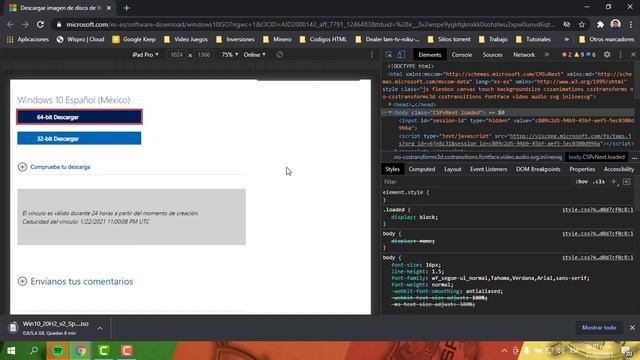Image resolution: width=640 pixels, height=360 pixels.
Task: Open the iPad Pro device dropdown
Action: [x=145, y=55]
